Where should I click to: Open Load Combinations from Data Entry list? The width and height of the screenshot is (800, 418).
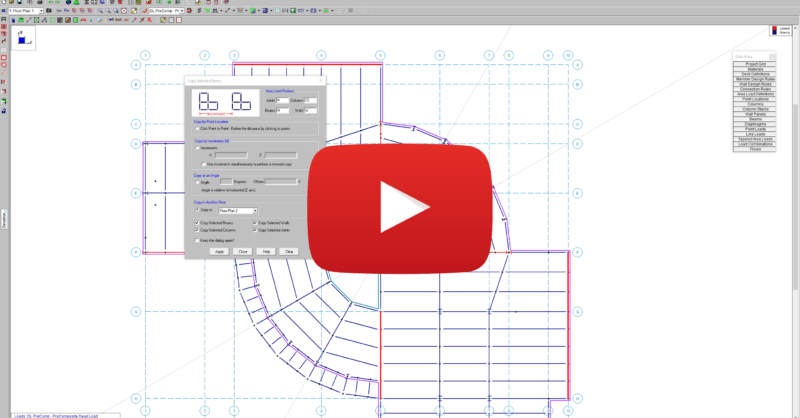(x=754, y=143)
